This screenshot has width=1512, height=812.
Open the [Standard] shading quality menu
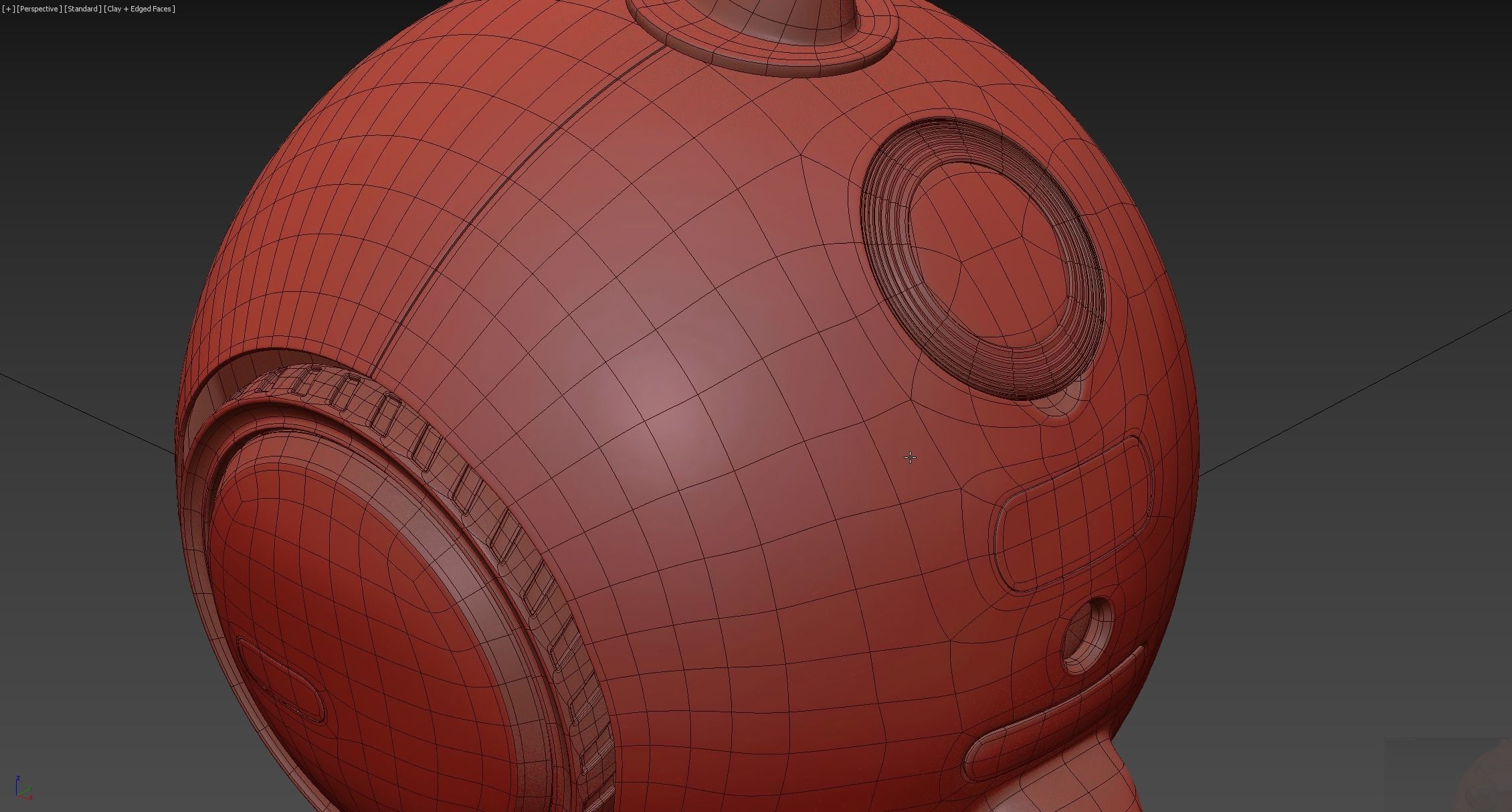coord(83,9)
